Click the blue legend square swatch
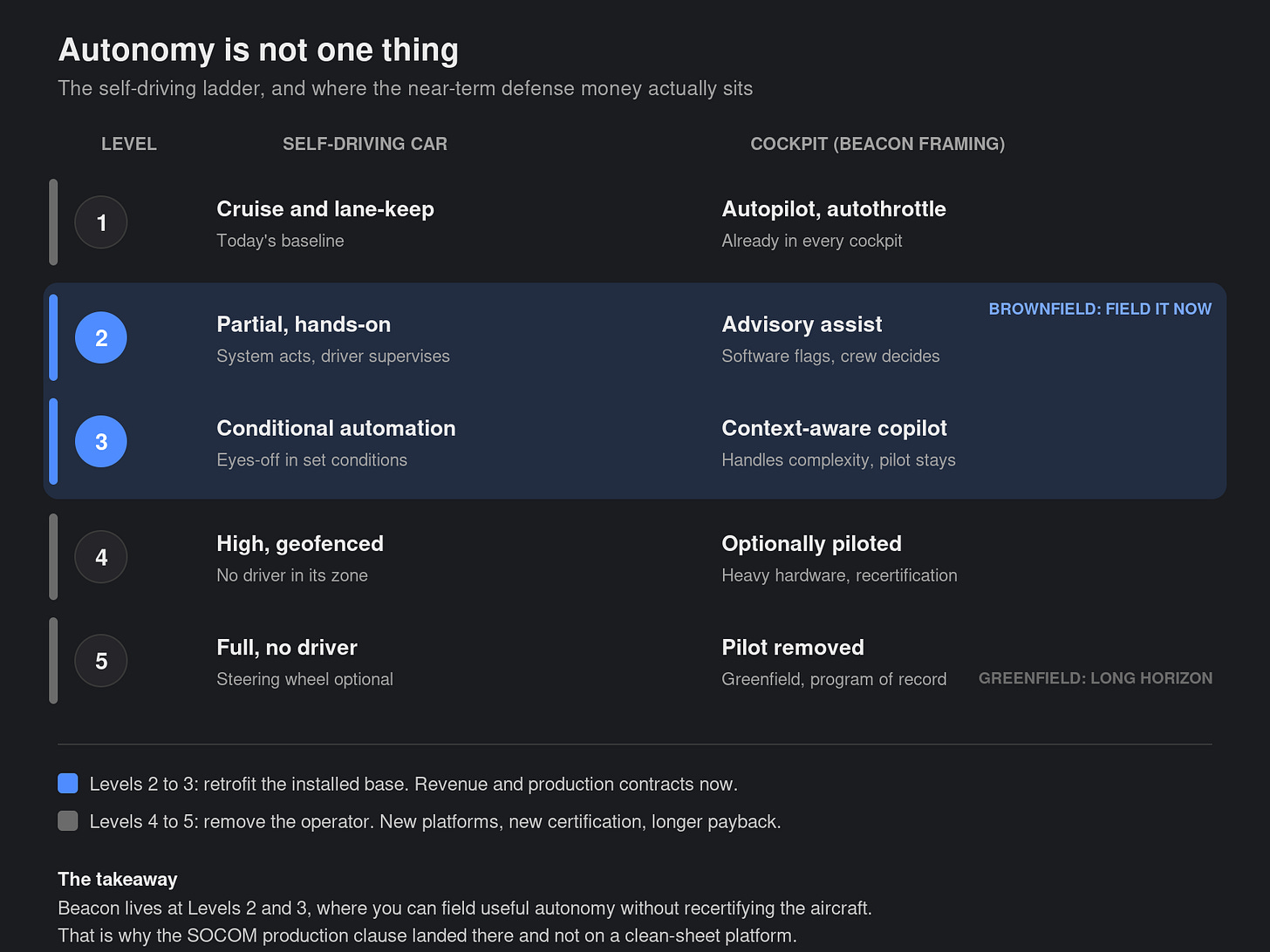The image size is (1270, 952). (68, 783)
